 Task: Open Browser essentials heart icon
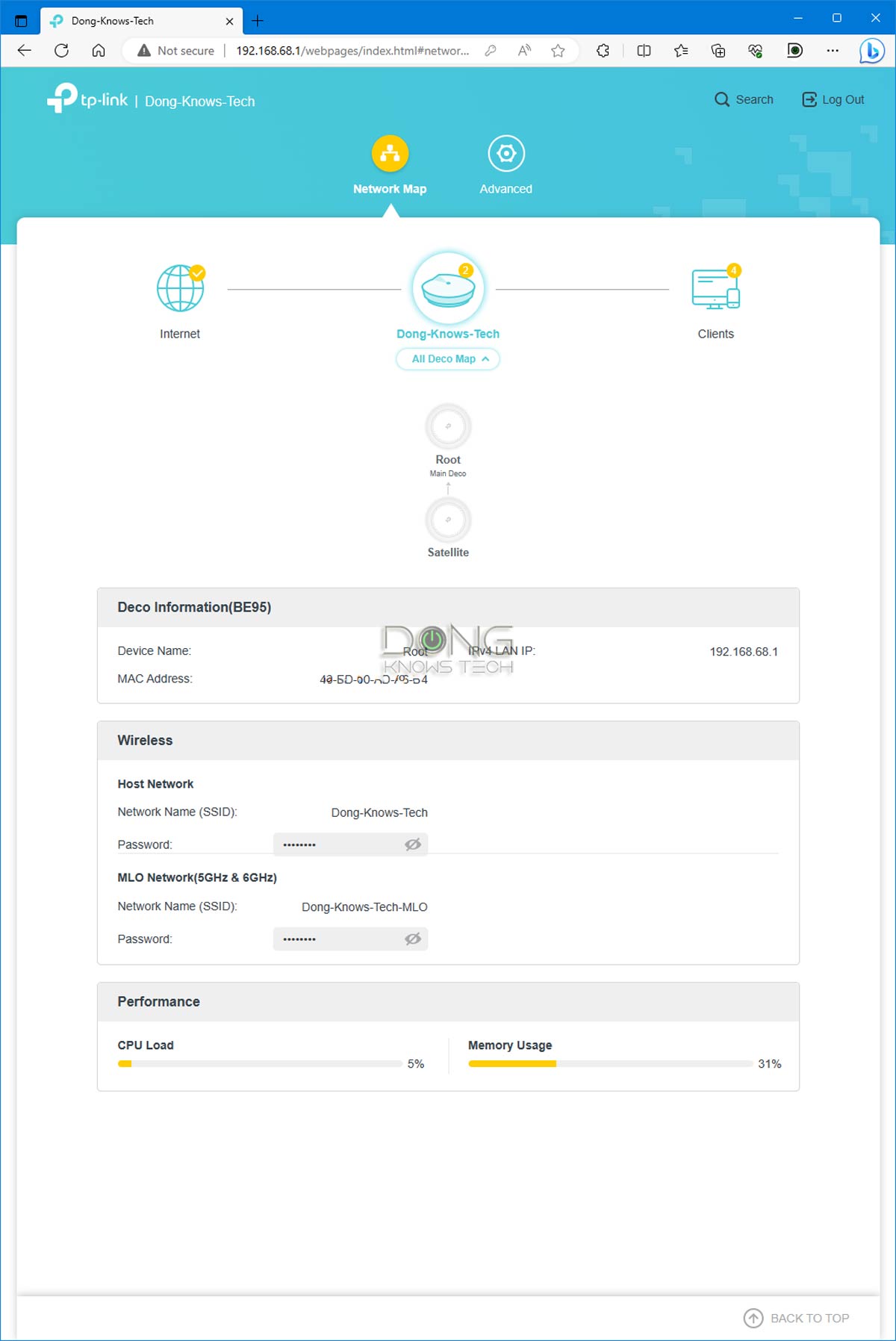[x=756, y=51]
